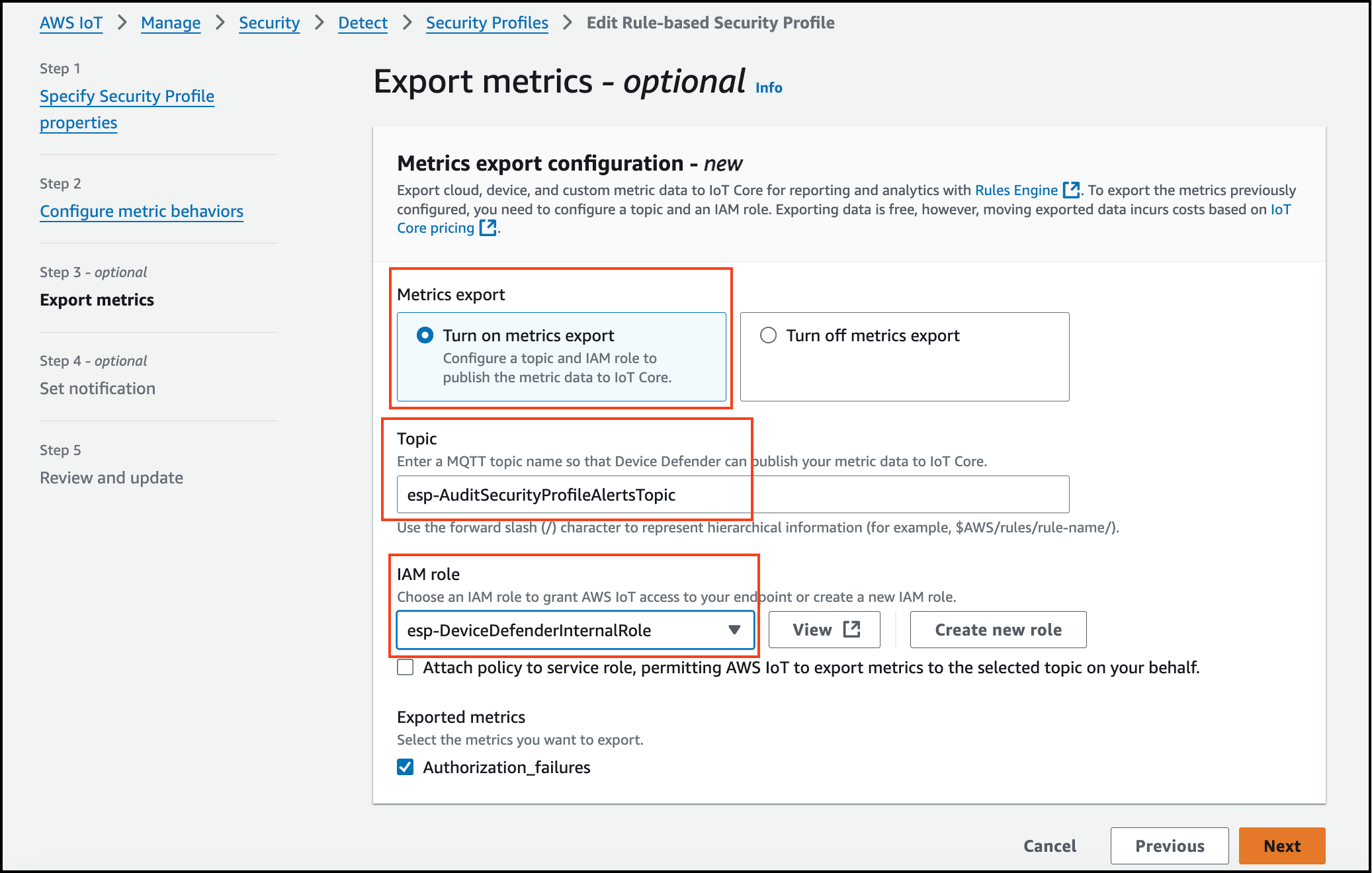Uncheck the Authorization_failures metric checkbox
This screenshot has width=1372, height=873.
[x=406, y=767]
